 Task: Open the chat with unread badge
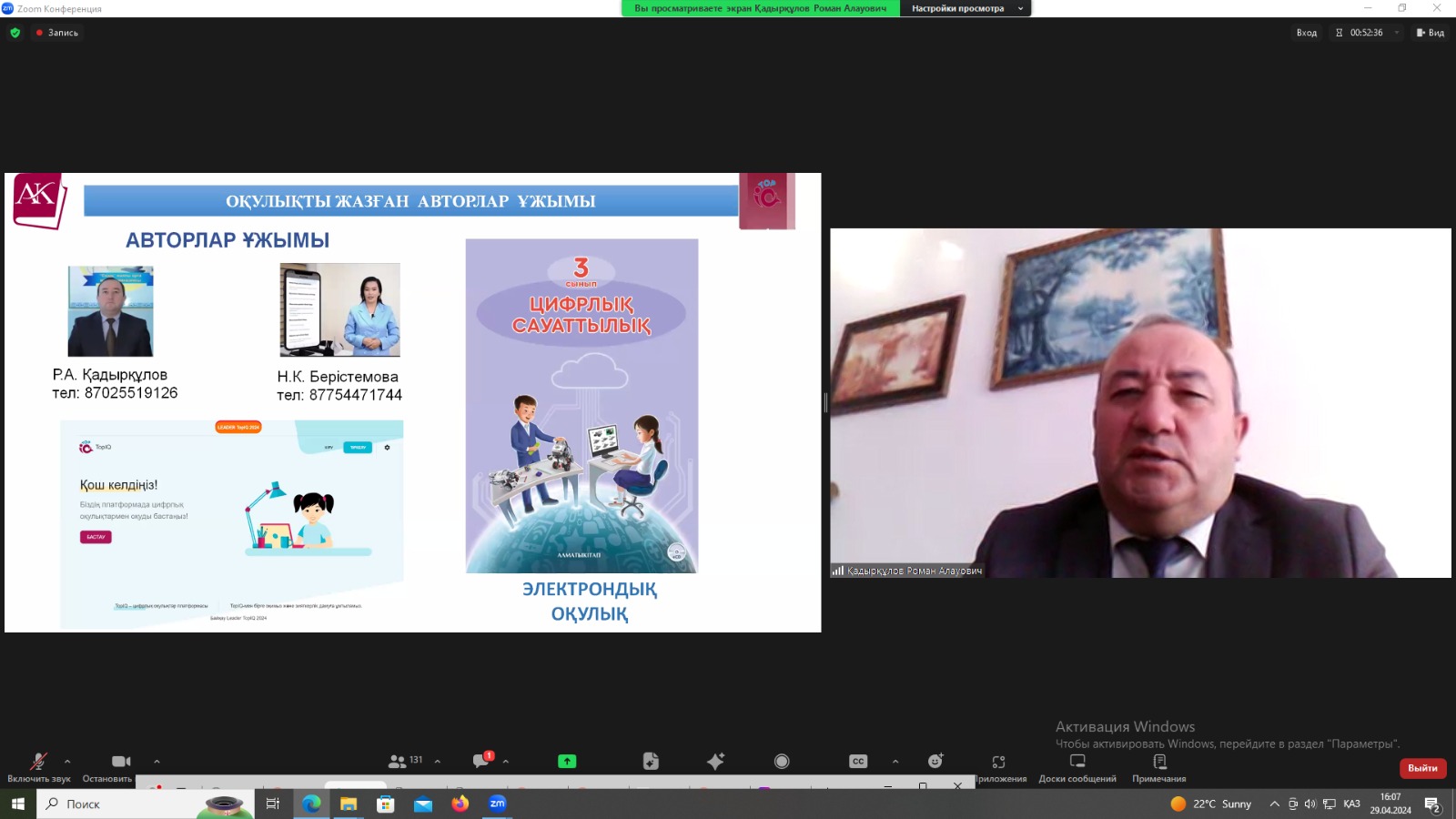482,761
